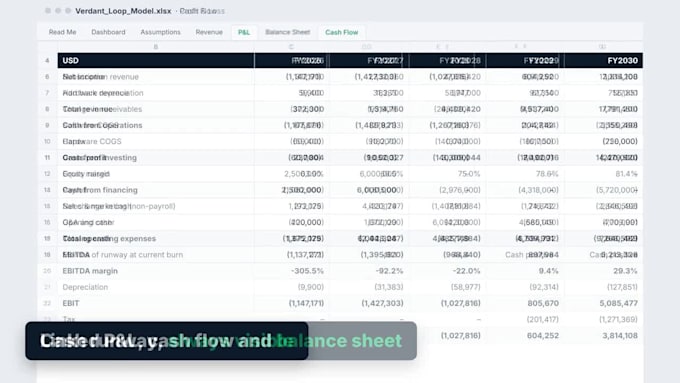Select the FY2030 column header cell
Screen dimensions: 680x383
click(x=603, y=61)
